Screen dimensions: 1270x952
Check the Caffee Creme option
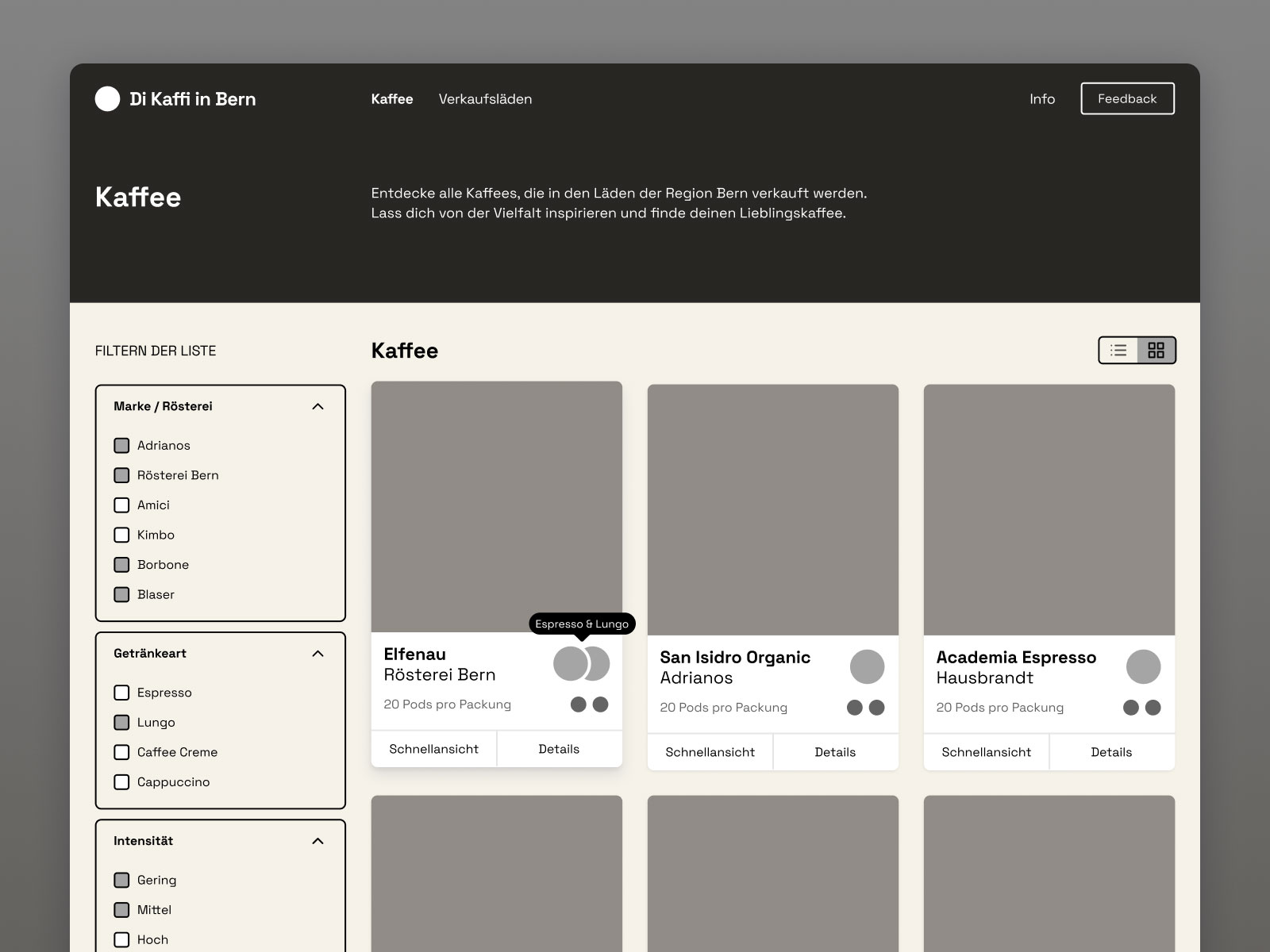pos(121,752)
